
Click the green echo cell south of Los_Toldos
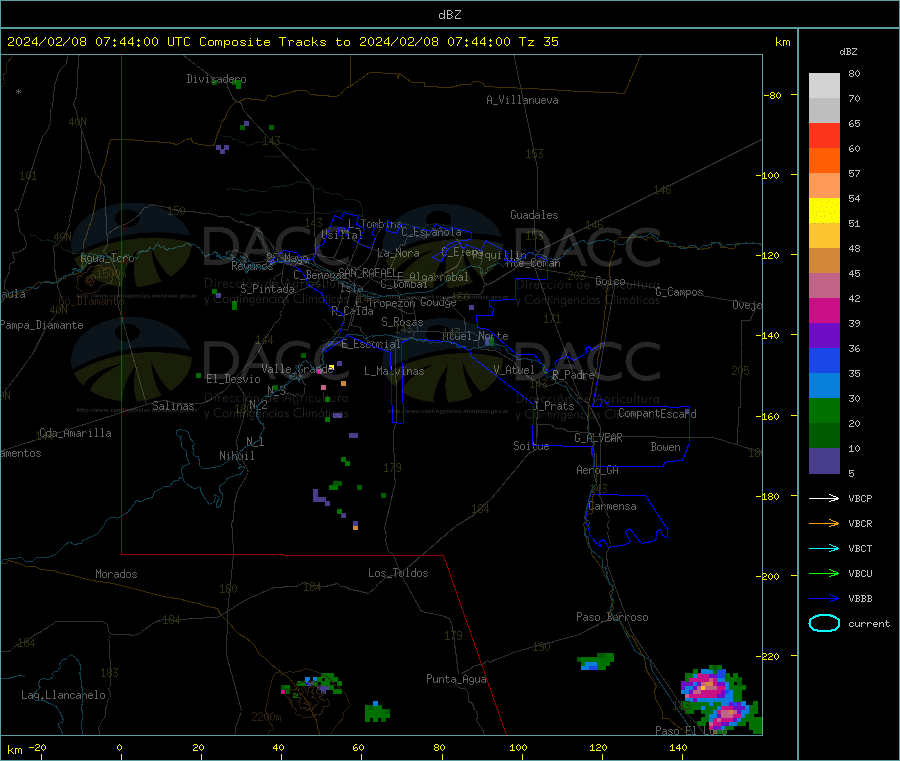tap(377, 712)
